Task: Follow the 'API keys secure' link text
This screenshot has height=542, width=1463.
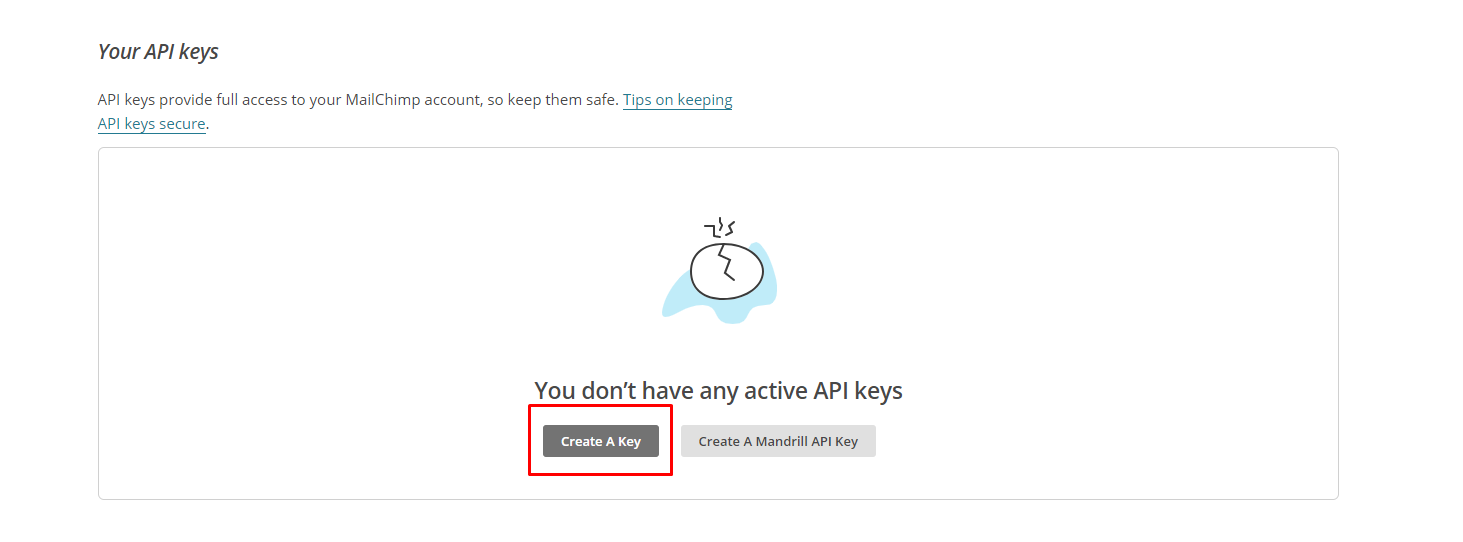Action: (151, 124)
